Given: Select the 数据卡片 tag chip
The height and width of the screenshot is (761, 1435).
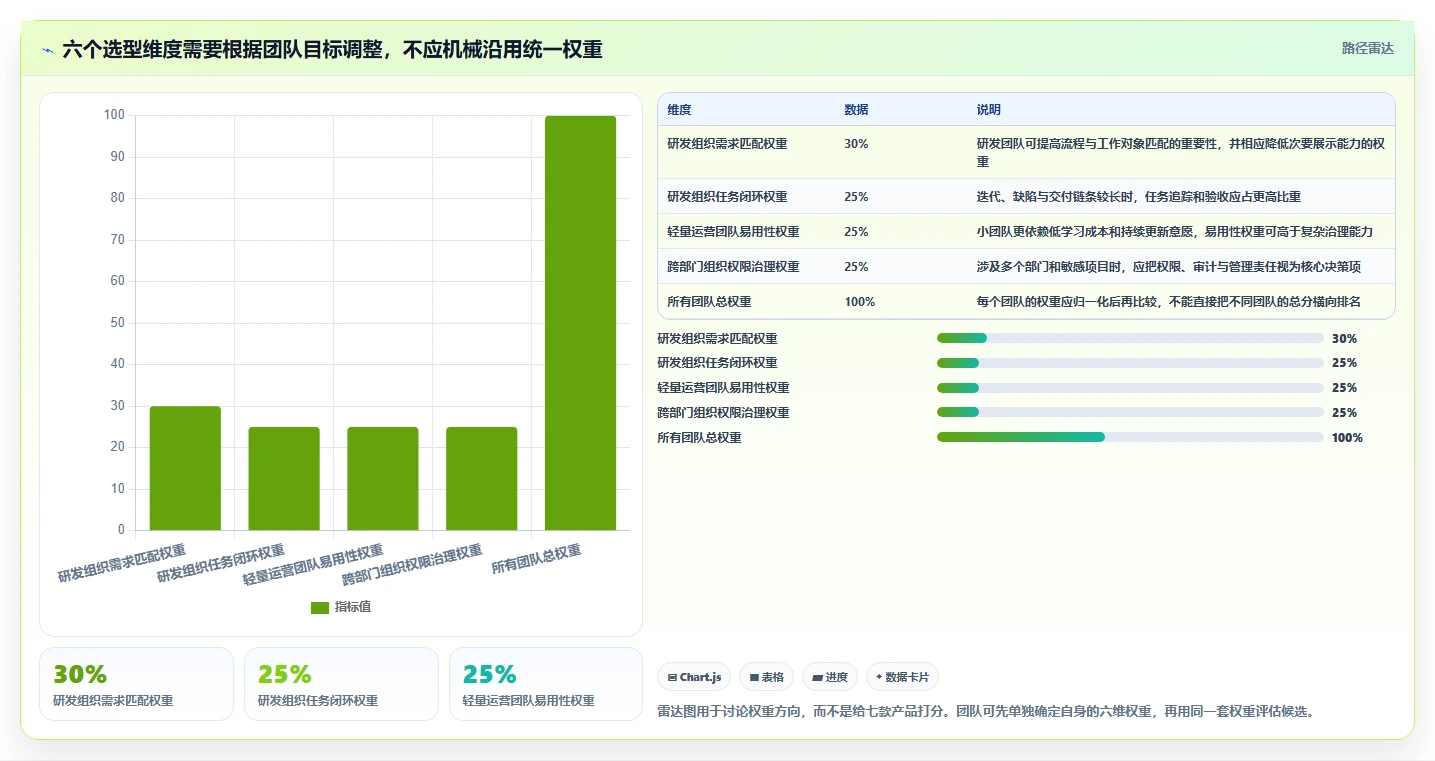Looking at the screenshot, I should 902,677.
